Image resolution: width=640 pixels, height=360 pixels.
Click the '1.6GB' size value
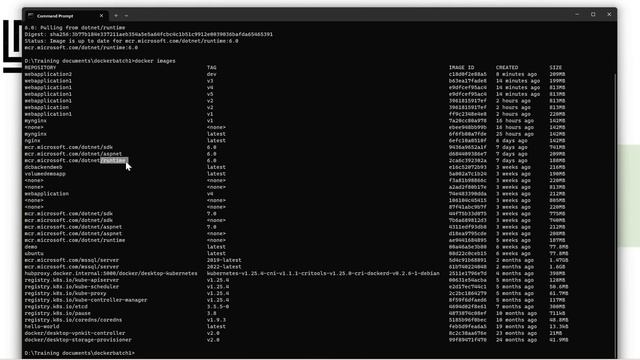pos(557,267)
